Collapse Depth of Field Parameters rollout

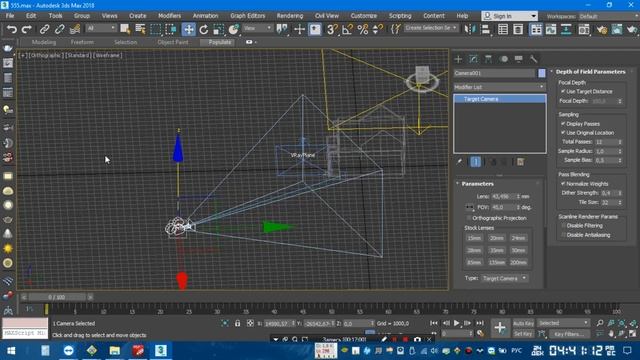[x=590, y=72]
